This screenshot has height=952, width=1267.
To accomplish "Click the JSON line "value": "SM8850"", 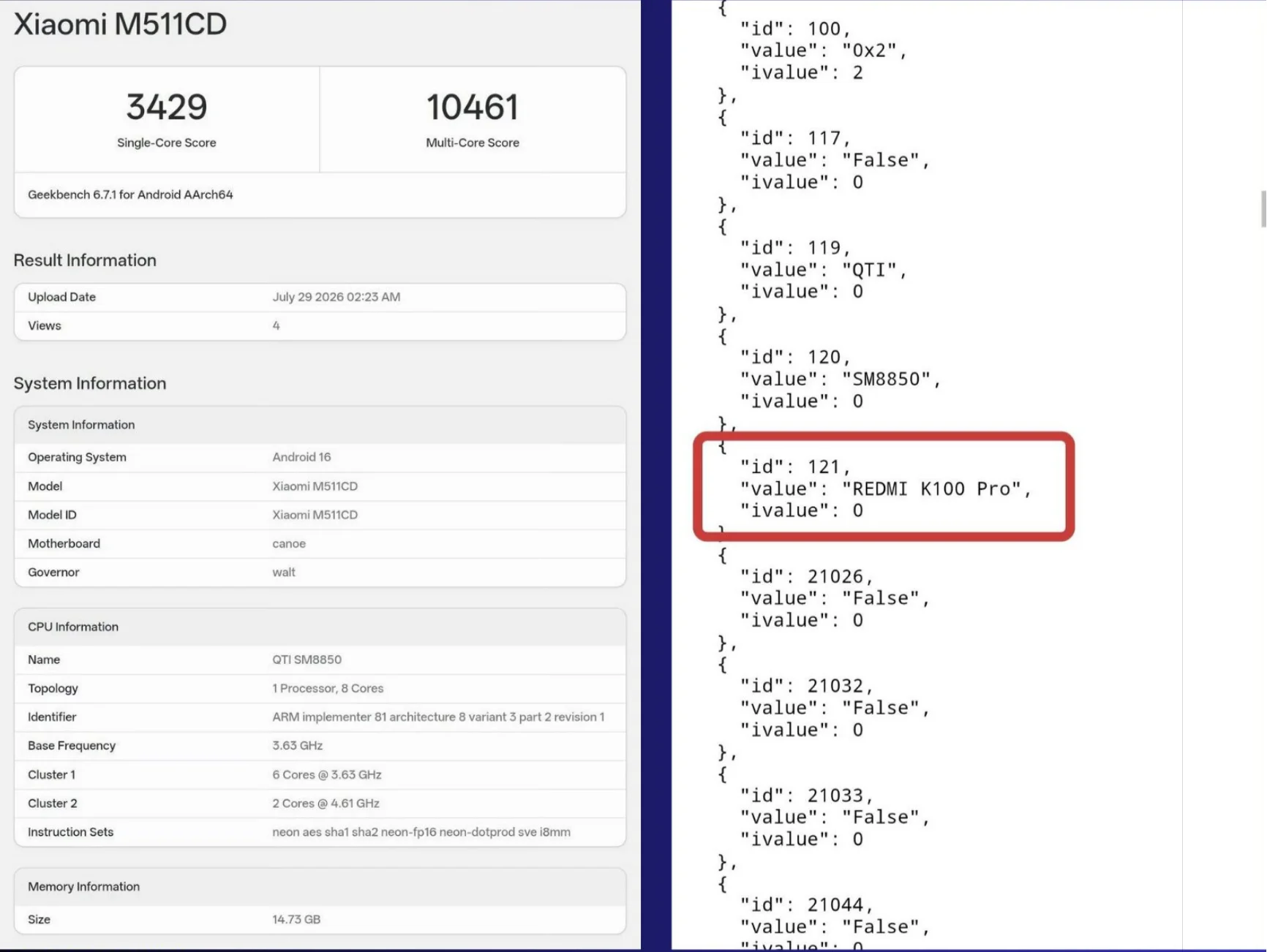I will pyautogui.click(x=841, y=379).
